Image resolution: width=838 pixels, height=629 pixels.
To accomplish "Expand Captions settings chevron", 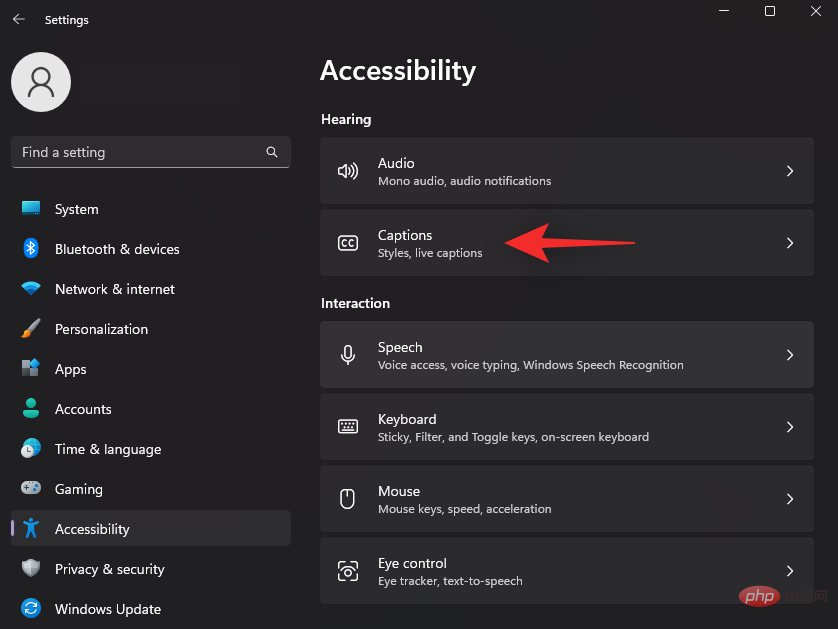I will click(790, 243).
